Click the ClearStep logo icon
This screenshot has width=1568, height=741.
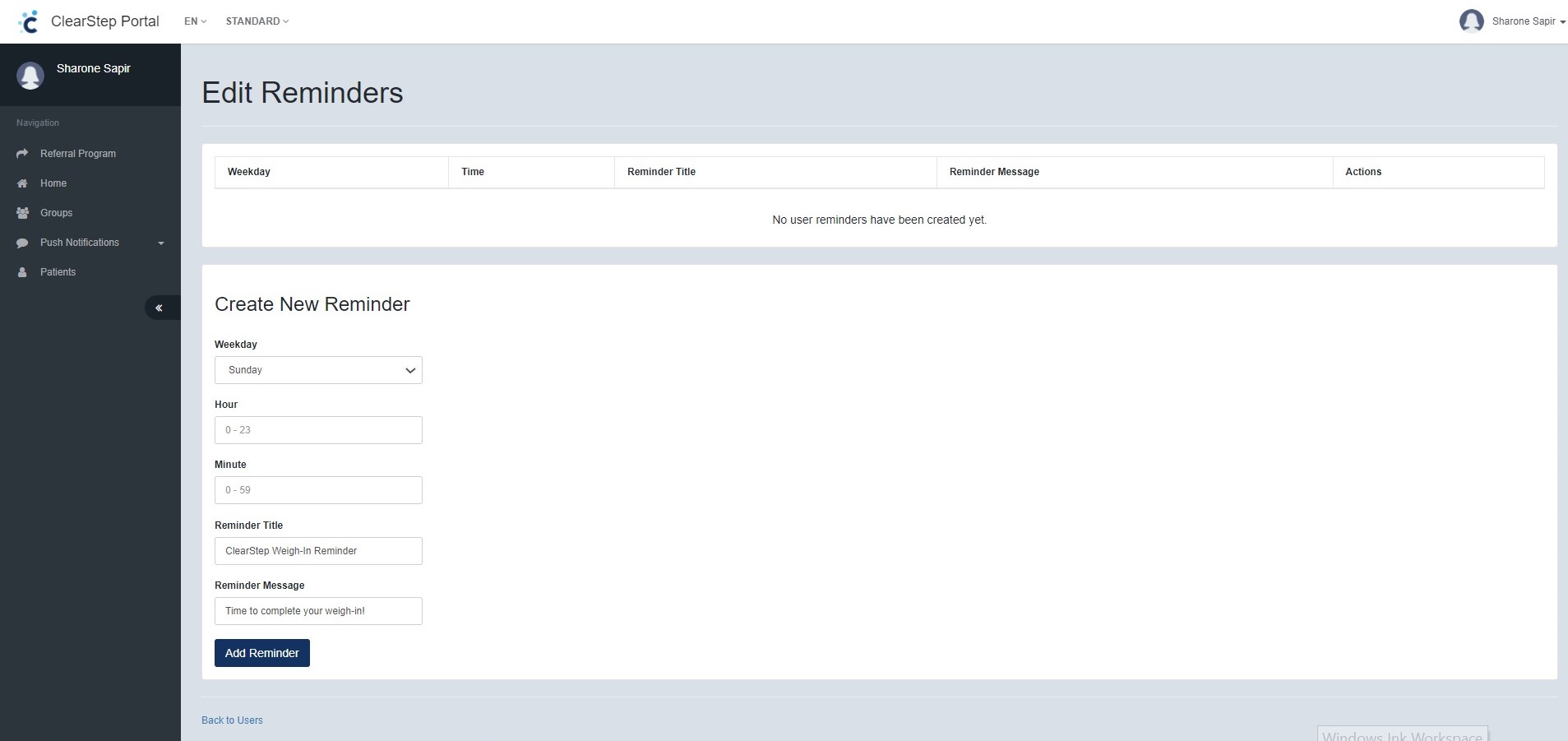(x=29, y=21)
